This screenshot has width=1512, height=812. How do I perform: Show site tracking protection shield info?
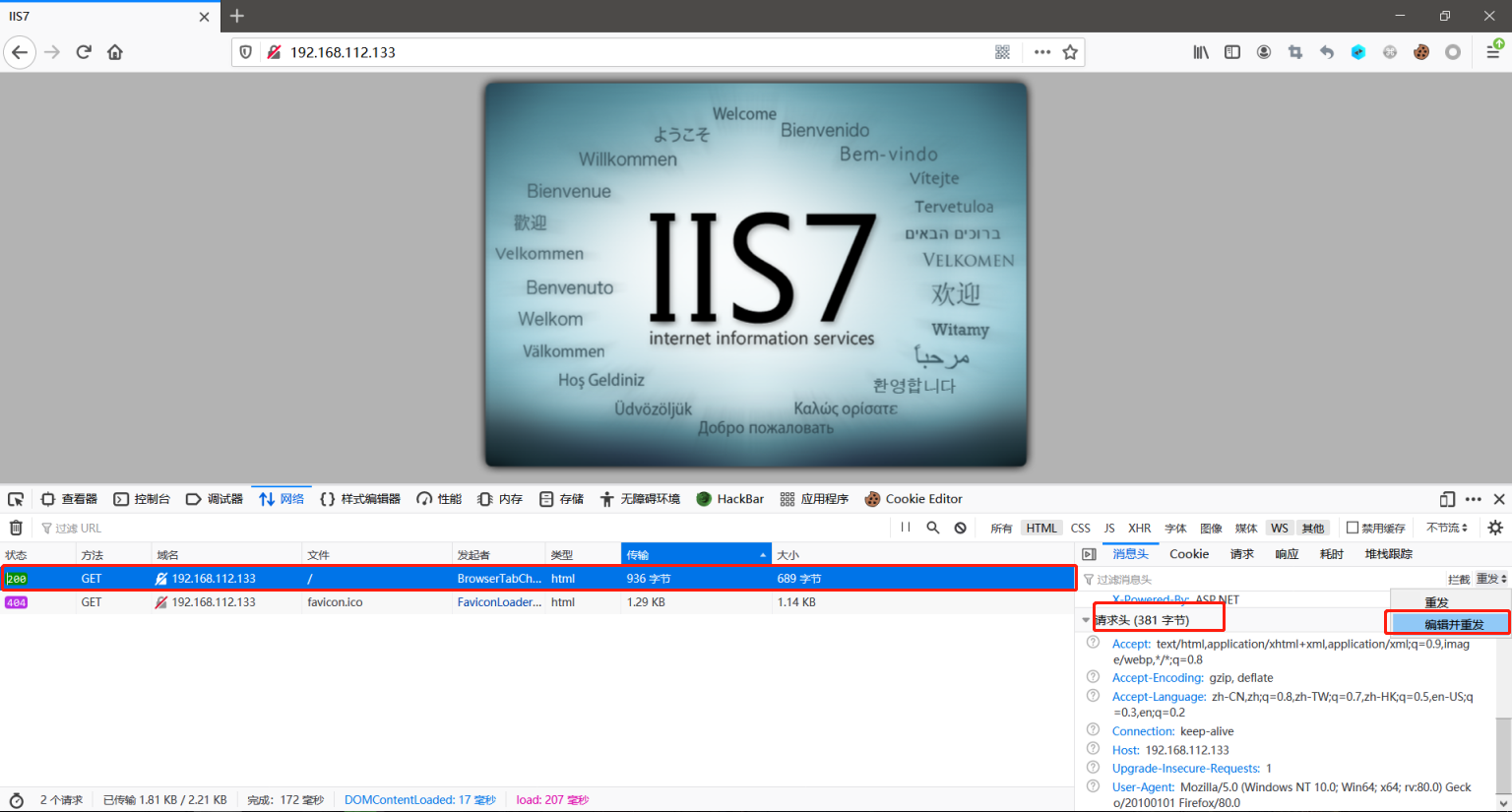coord(246,52)
